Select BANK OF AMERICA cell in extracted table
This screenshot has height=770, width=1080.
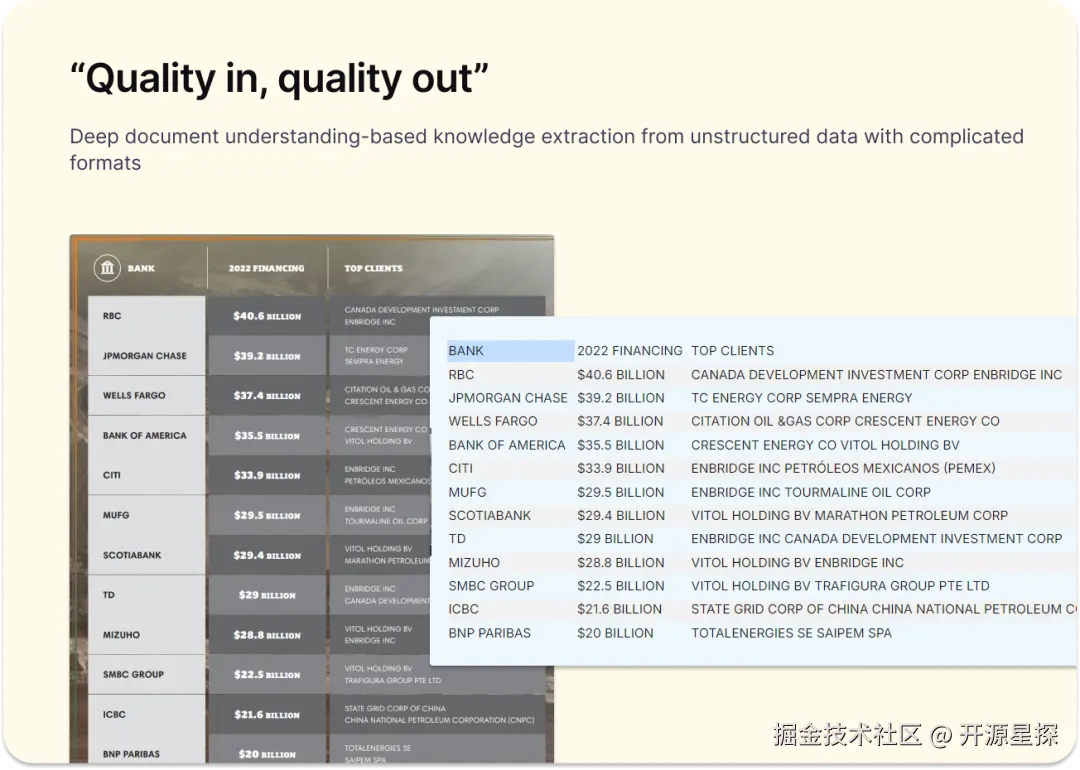point(506,446)
